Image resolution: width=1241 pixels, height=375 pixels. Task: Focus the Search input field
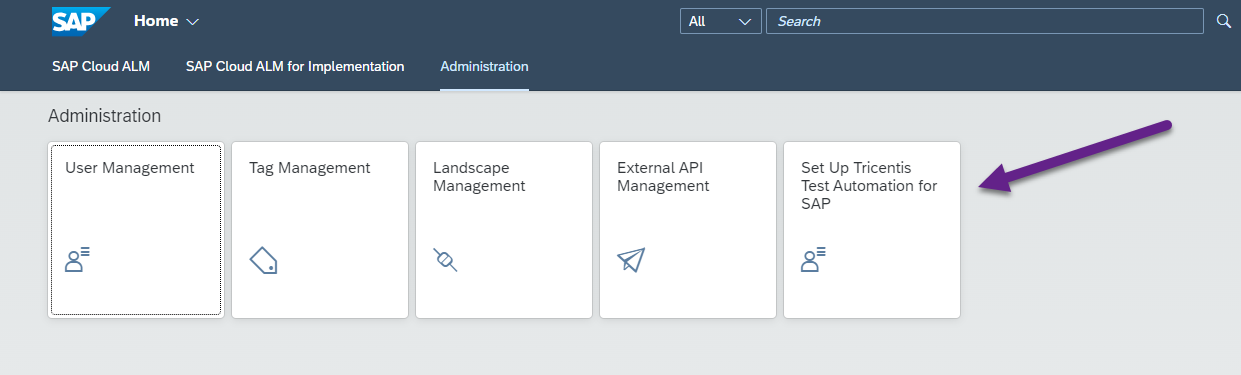pos(985,21)
